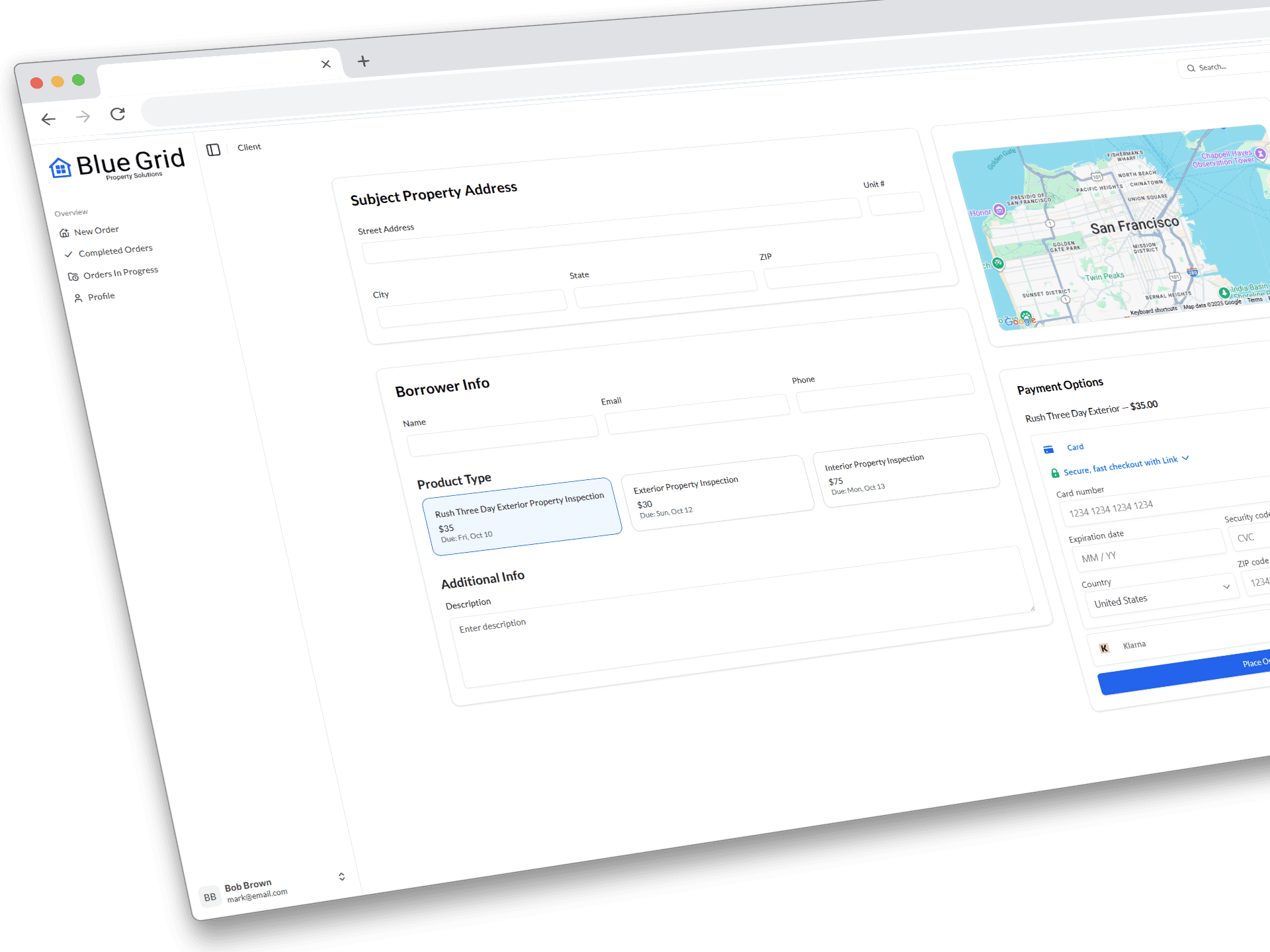
Task: Click the BB user avatar
Action: point(210,897)
